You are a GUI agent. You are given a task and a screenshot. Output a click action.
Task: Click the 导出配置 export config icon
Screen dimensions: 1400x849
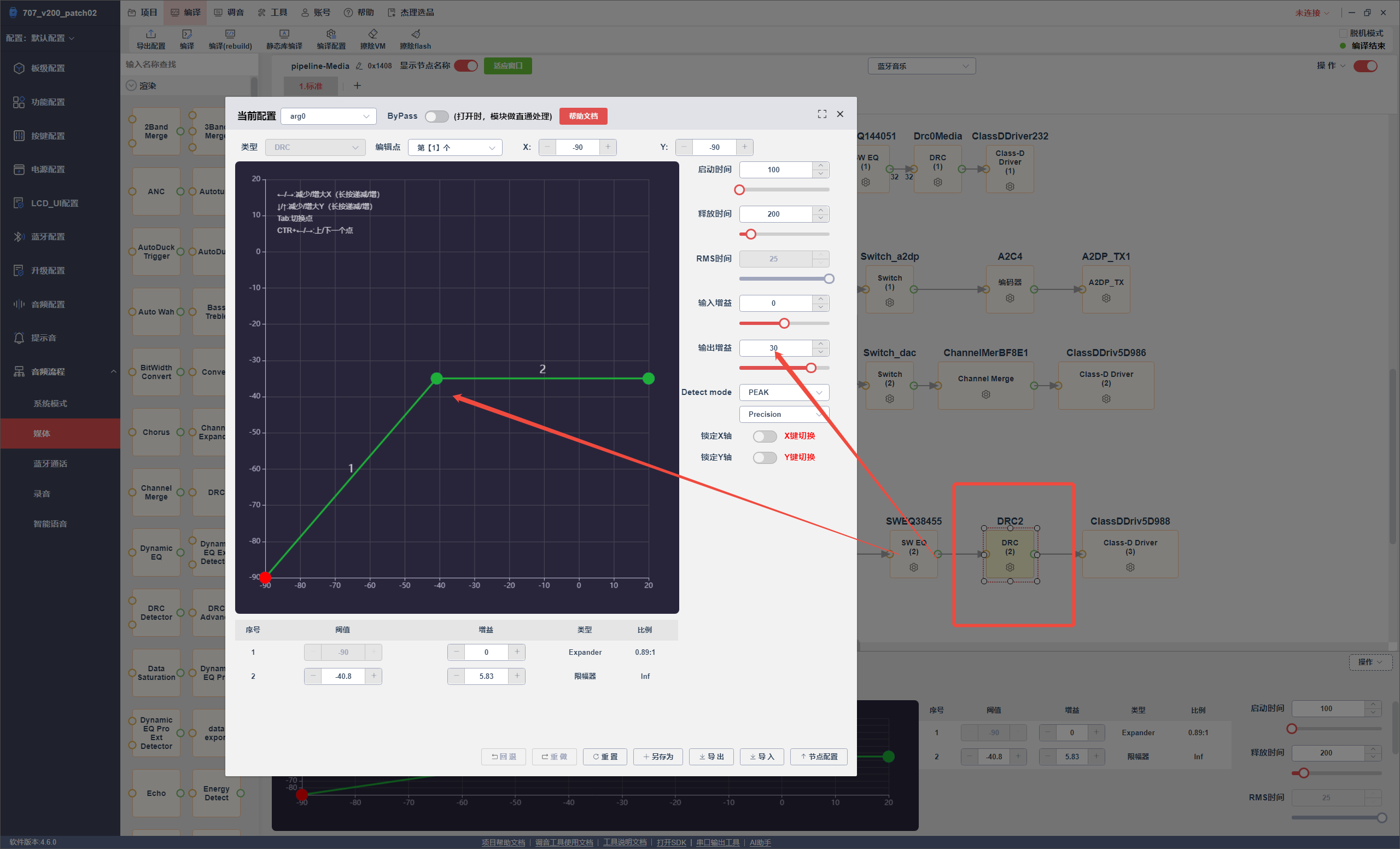pos(150,34)
